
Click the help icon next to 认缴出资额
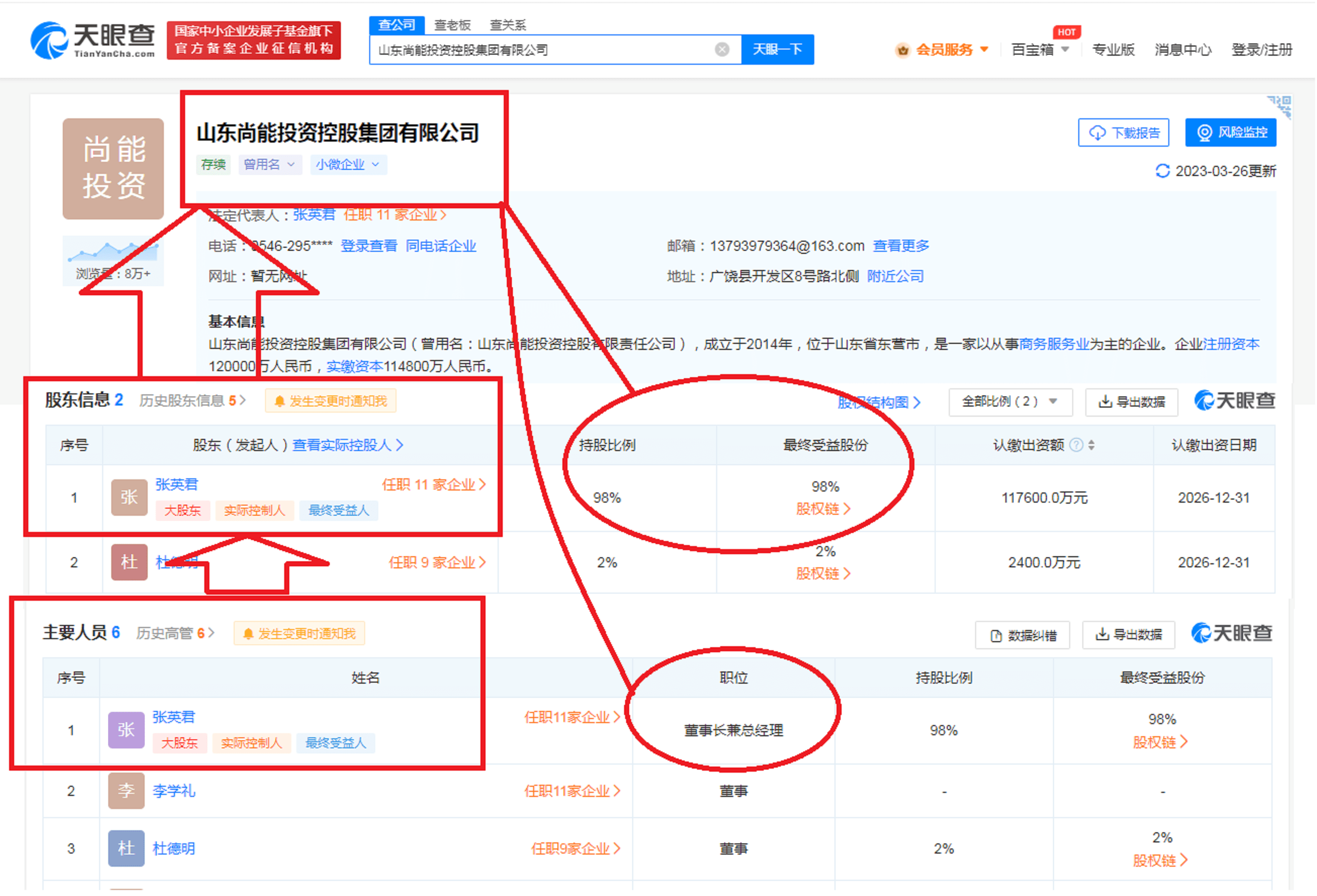point(1077,445)
